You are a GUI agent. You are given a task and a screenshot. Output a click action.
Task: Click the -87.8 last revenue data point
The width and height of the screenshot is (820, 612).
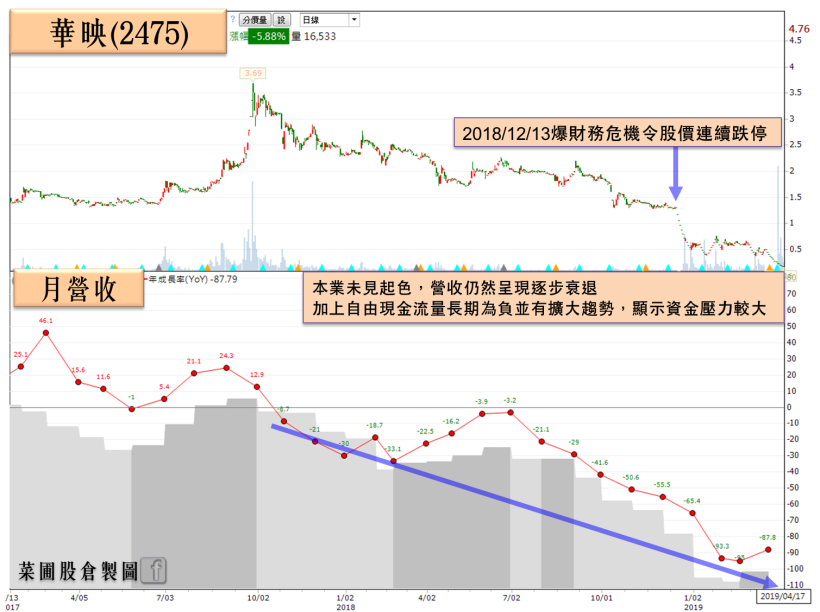(x=768, y=549)
